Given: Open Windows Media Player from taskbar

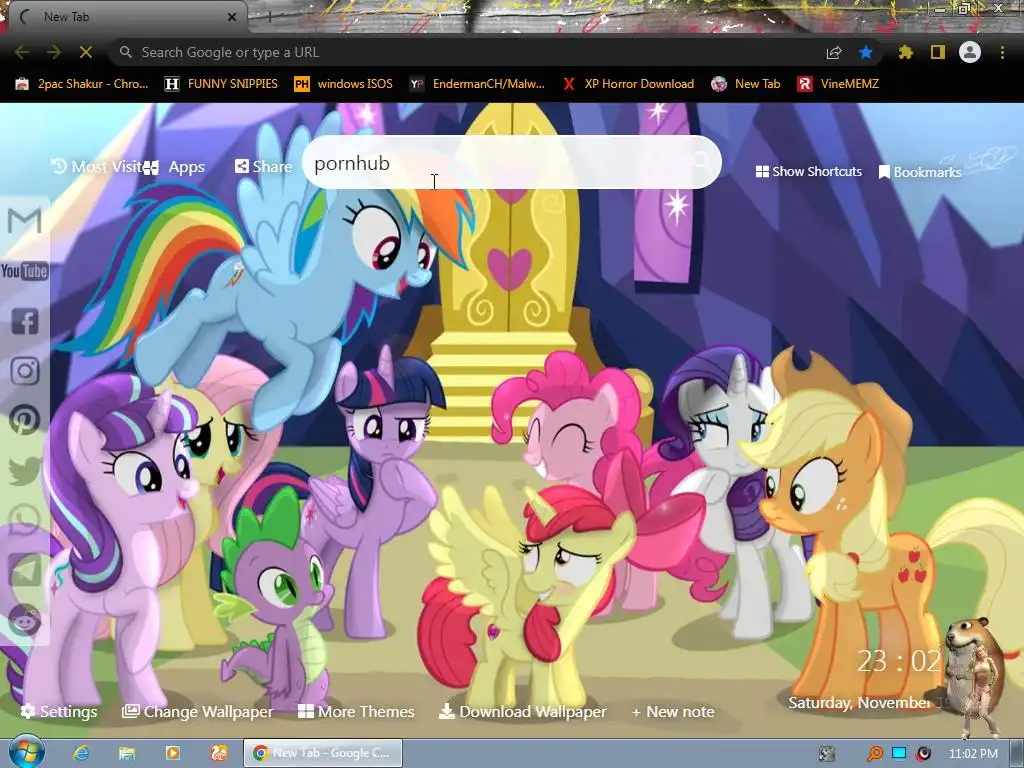Looking at the screenshot, I should tap(172, 753).
